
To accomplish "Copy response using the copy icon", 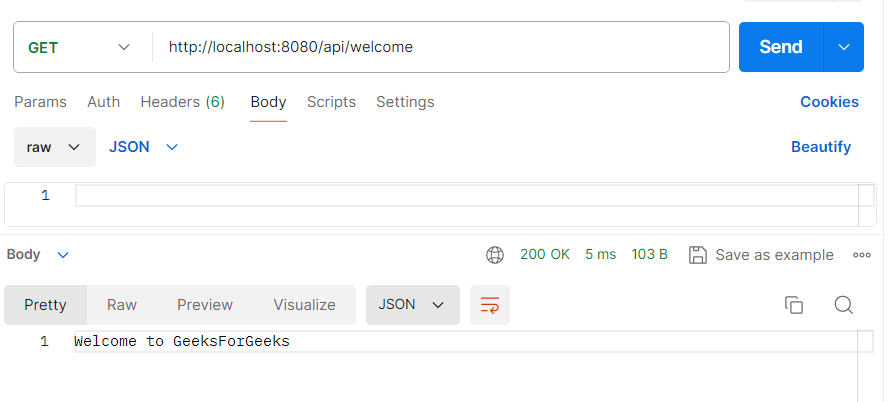I will (794, 305).
